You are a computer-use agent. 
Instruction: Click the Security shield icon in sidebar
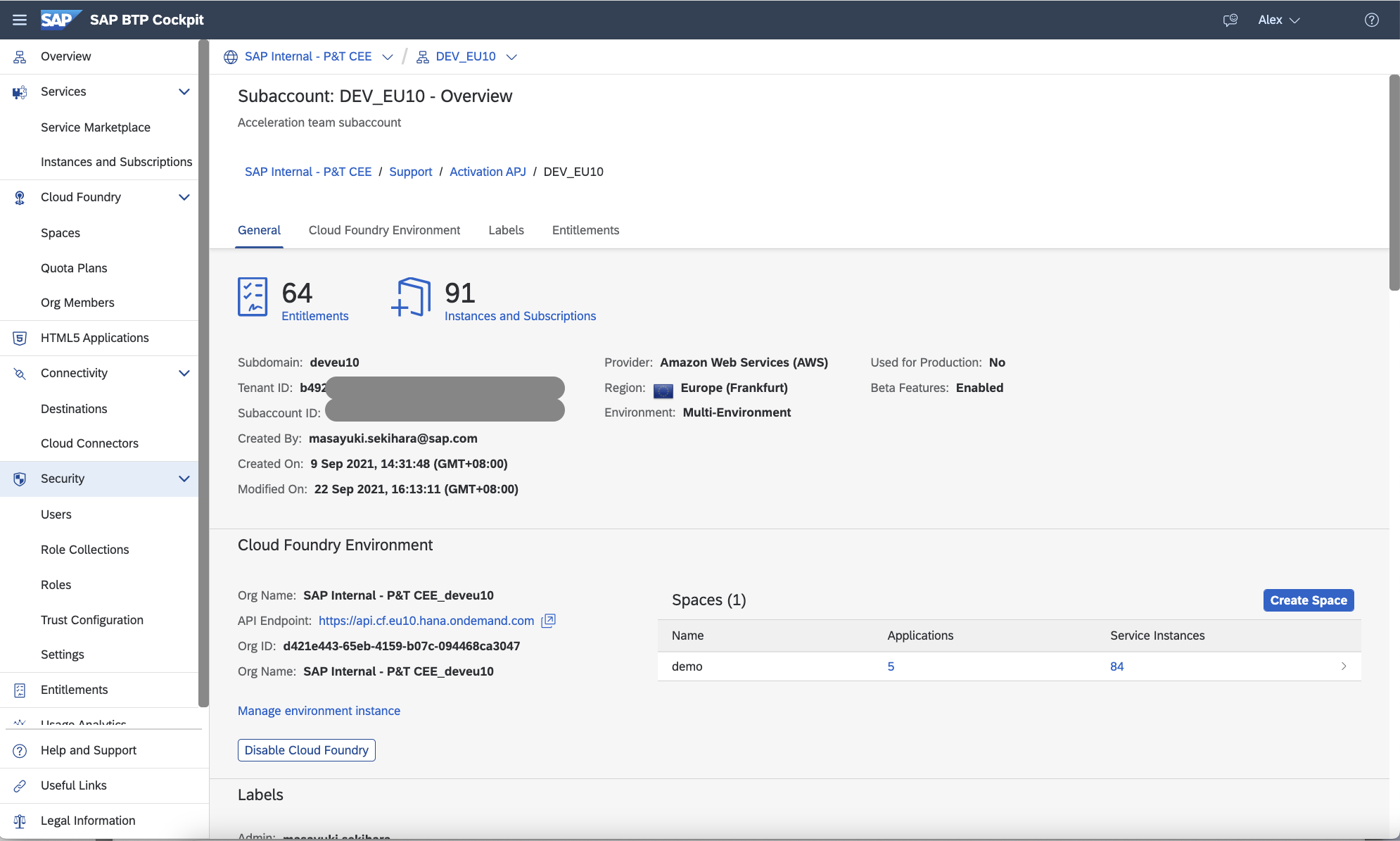click(x=20, y=479)
